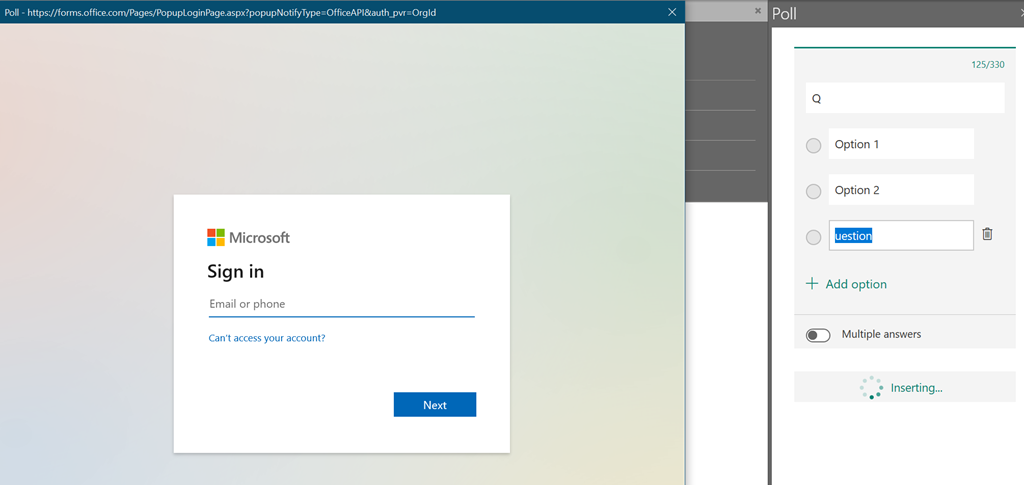1024x485 pixels.
Task: Close the Poll sign-in popup window
Action: (x=672, y=12)
